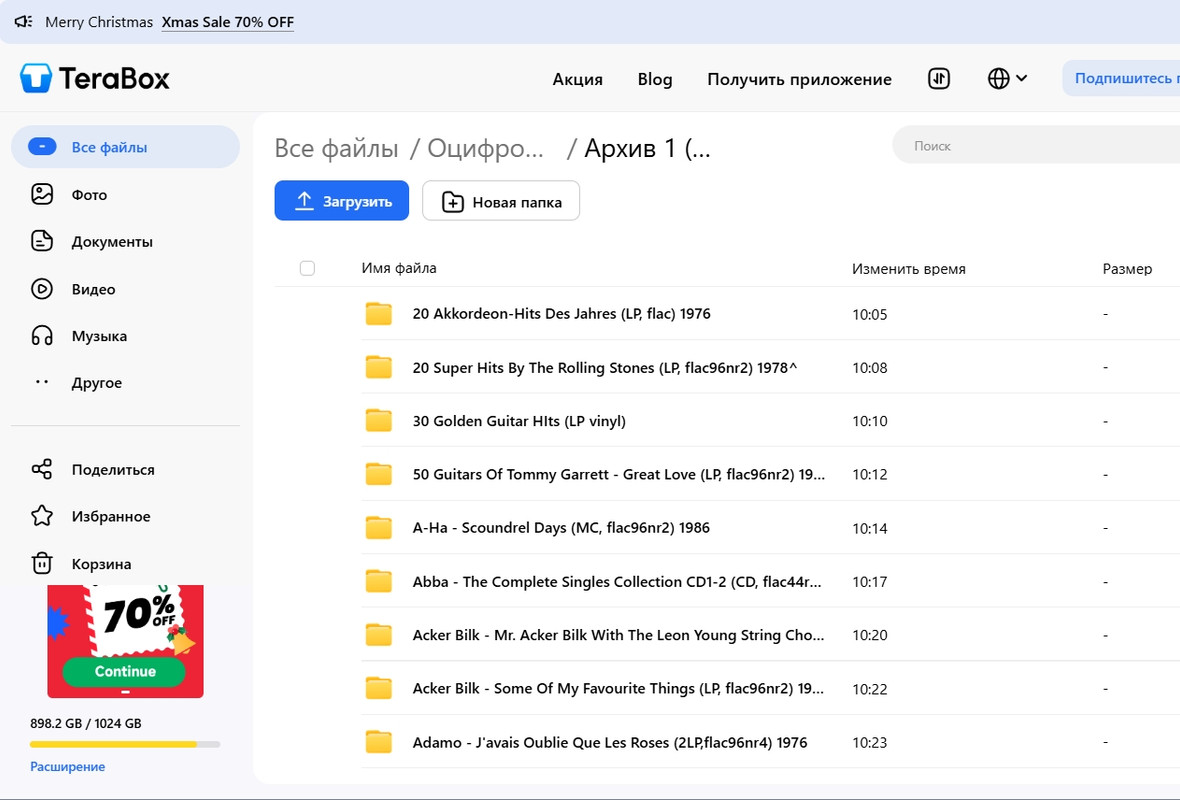Screen dimensions: 1180x800
Task: Open the transfer list icon in header
Action: pos(938,78)
